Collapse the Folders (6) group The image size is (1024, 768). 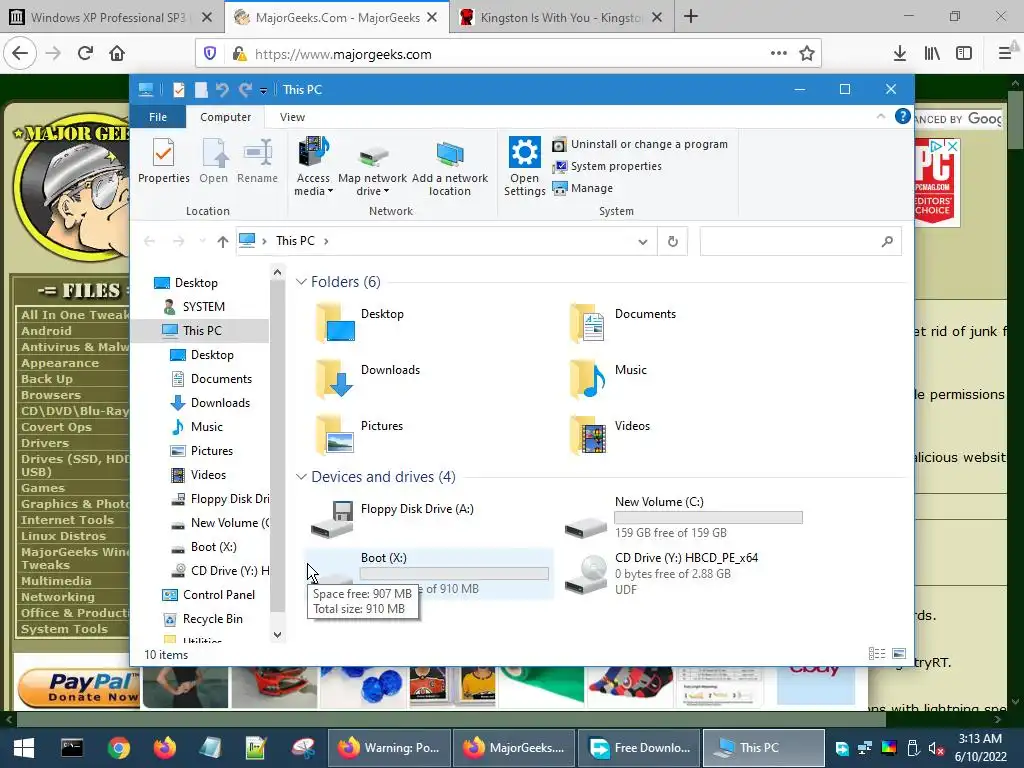click(x=301, y=281)
